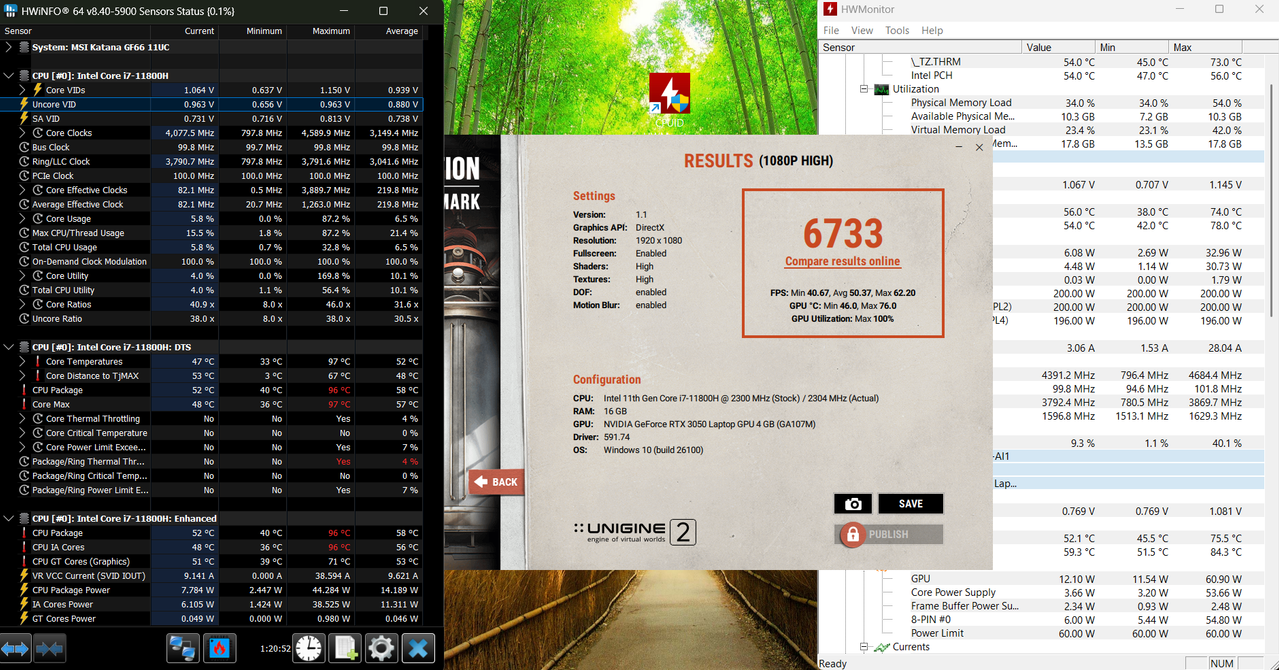This screenshot has width=1279, height=670.
Task: Click the HWMonitor Sensor column header
Action: point(921,47)
